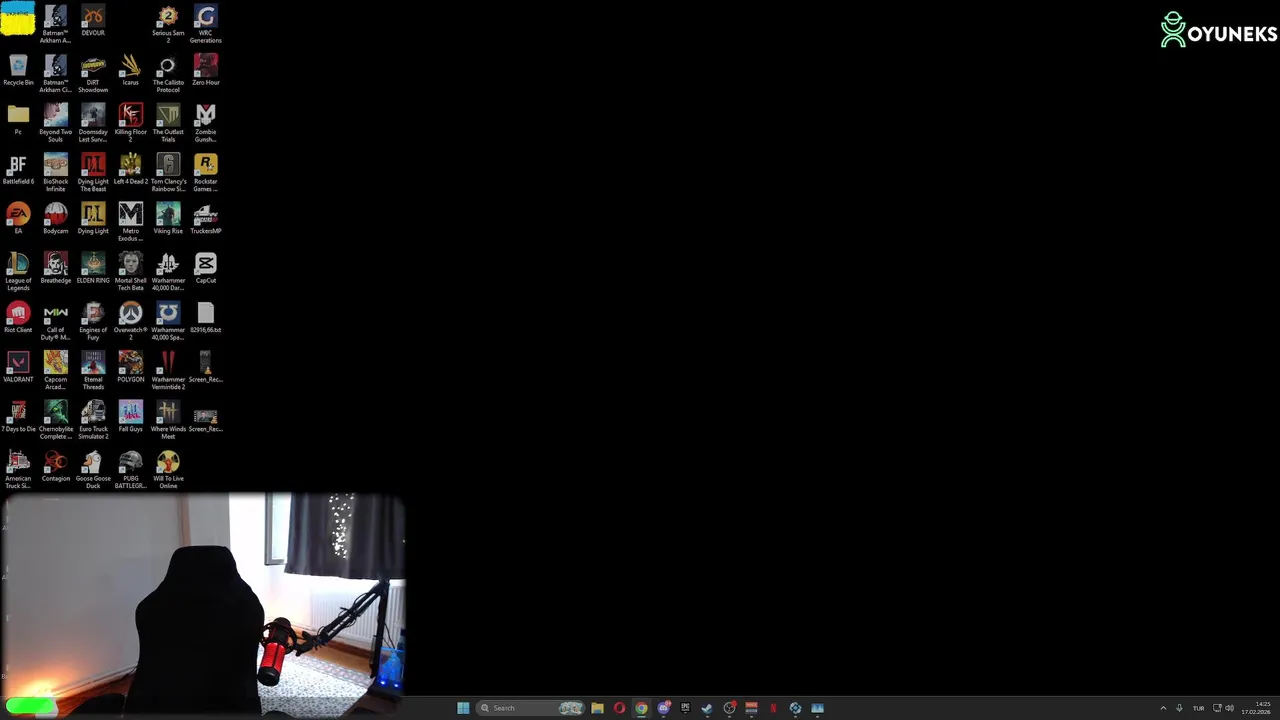The image size is (1280, 720).
Task: Open the WRC Generations shortcut
Action: click(x=205, y=24)
